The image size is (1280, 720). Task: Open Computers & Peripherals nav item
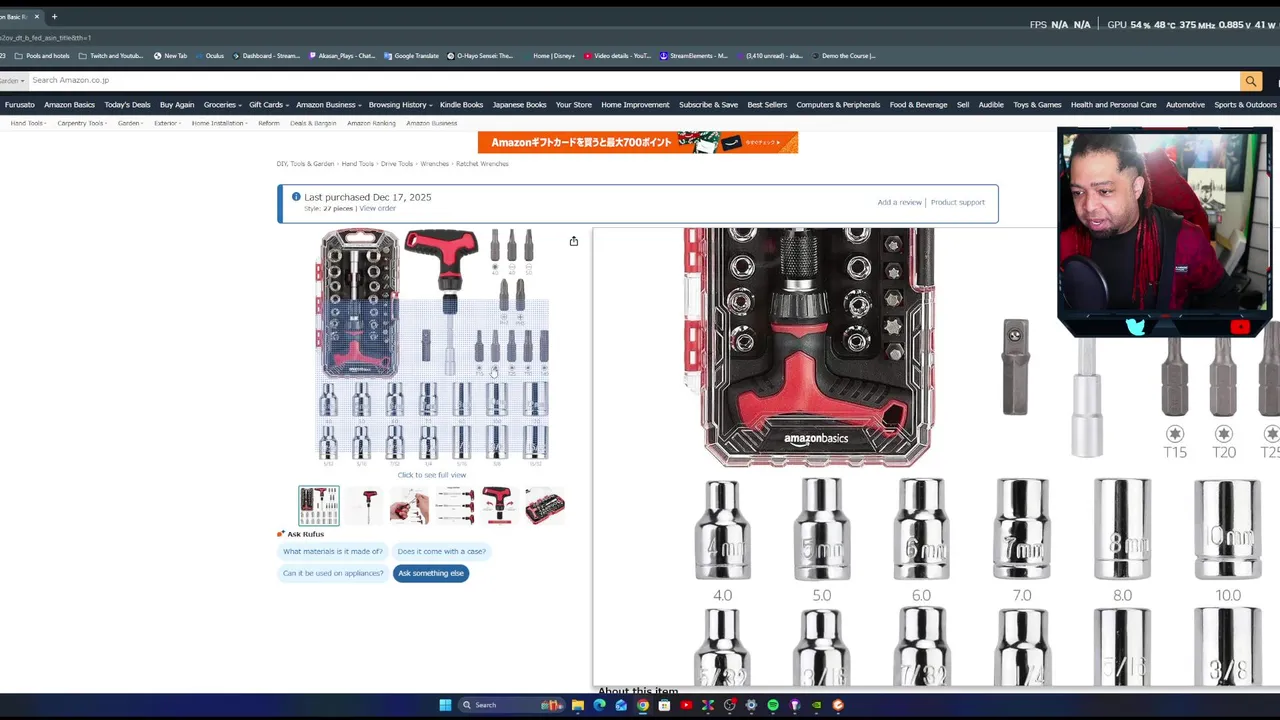[x=838, y=105]
